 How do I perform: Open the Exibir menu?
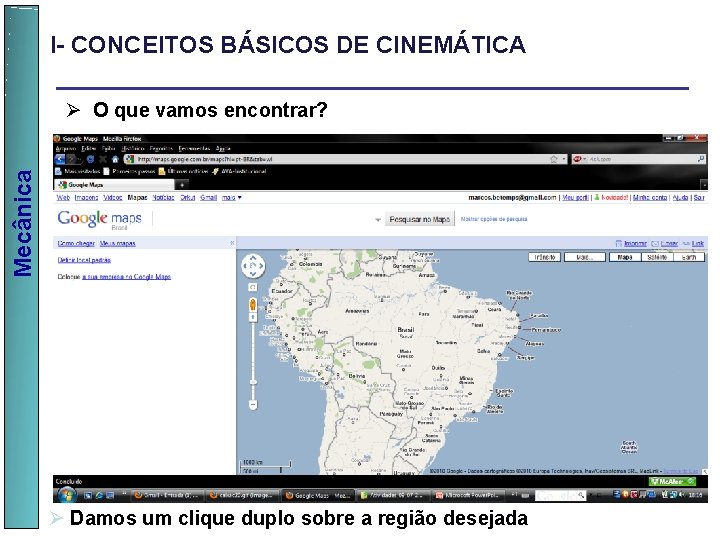(x=109, y=149)
